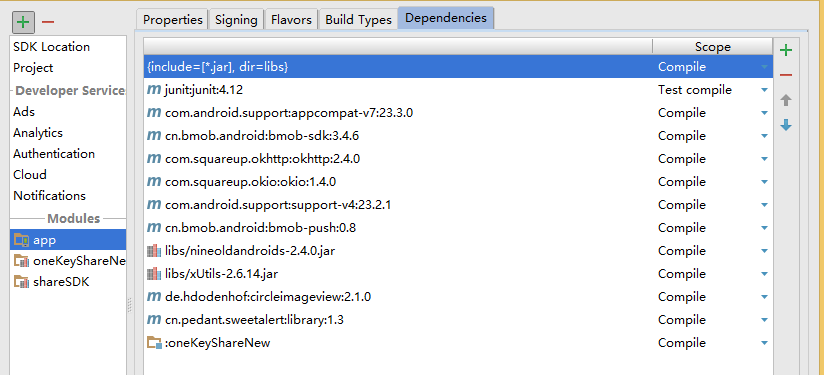
Task: Open scope dropdown for bmob-push row
Action: pos(764,228)
